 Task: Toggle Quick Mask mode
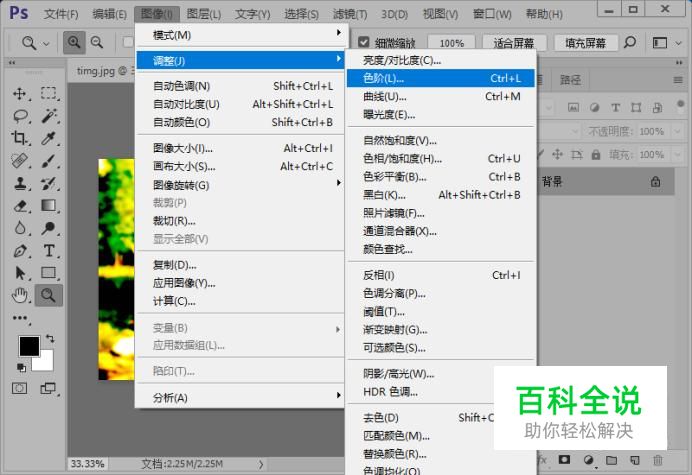coord(19,388)
